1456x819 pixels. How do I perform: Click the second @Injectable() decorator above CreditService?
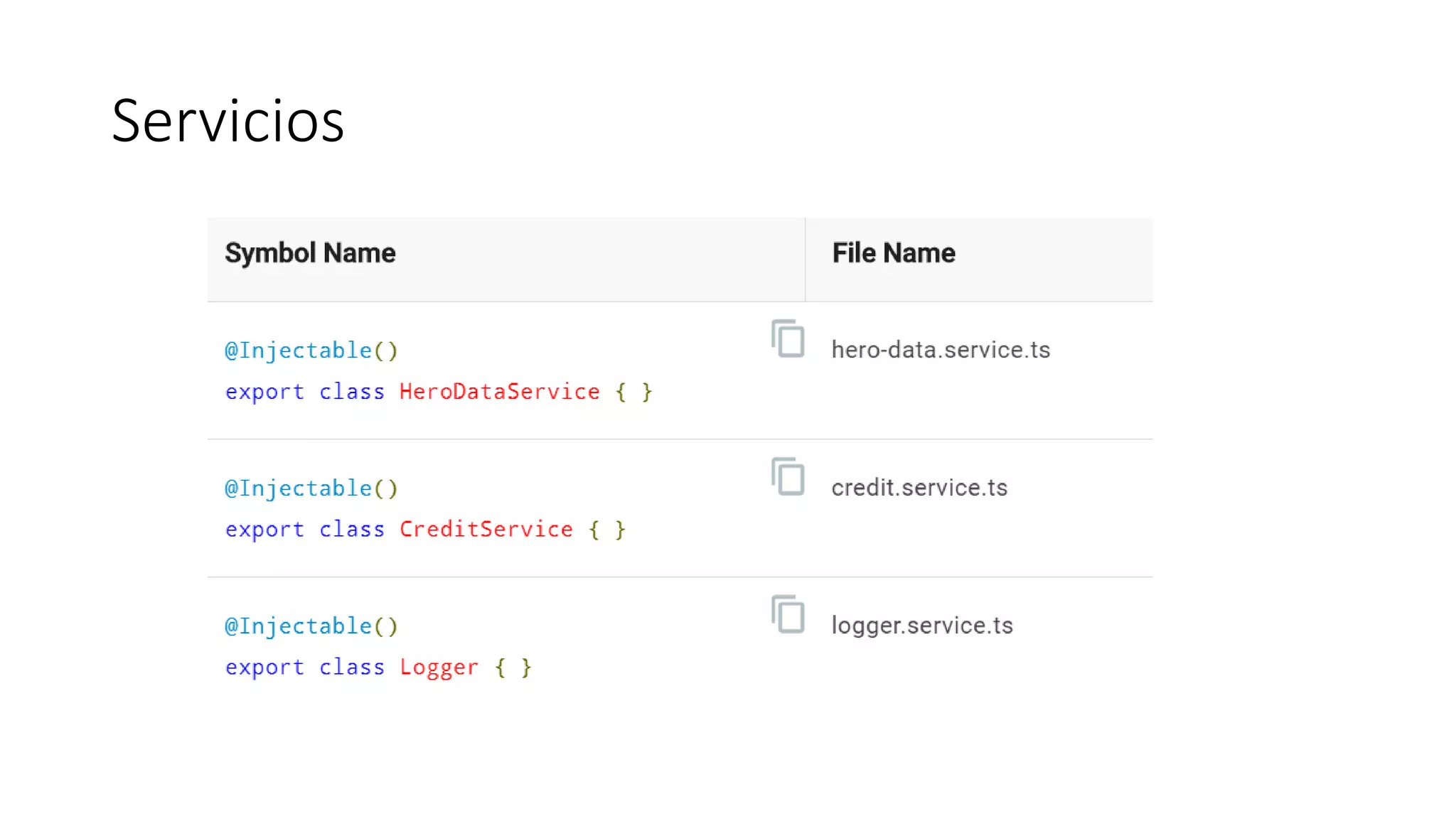311,488
